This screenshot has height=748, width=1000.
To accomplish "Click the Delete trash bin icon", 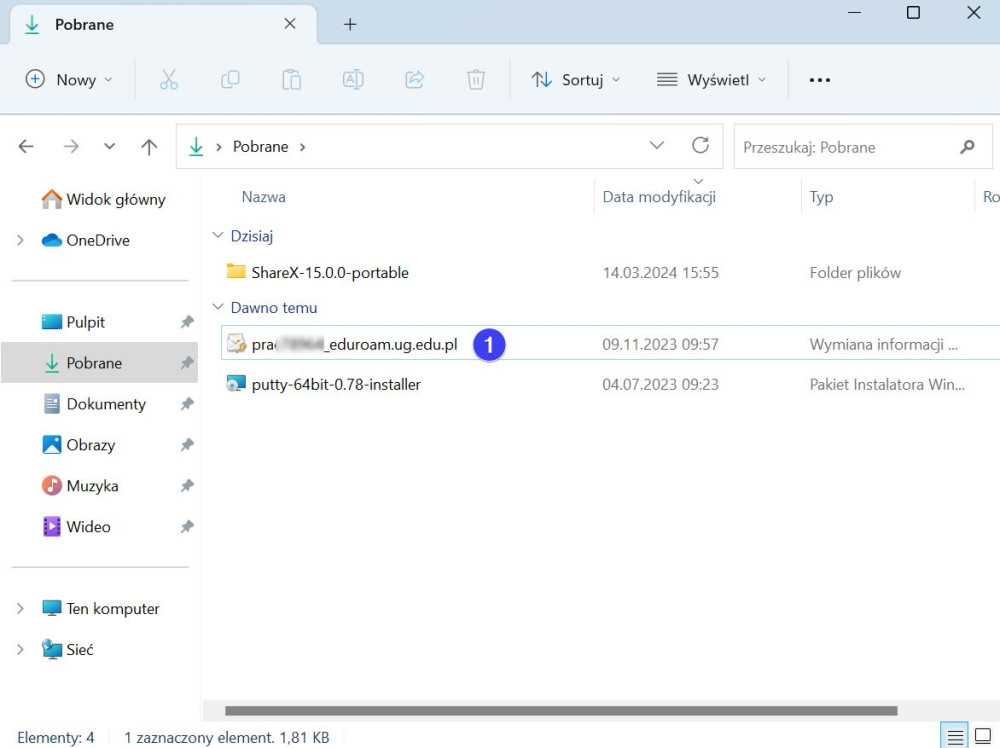I will click(x=476, y=80).
